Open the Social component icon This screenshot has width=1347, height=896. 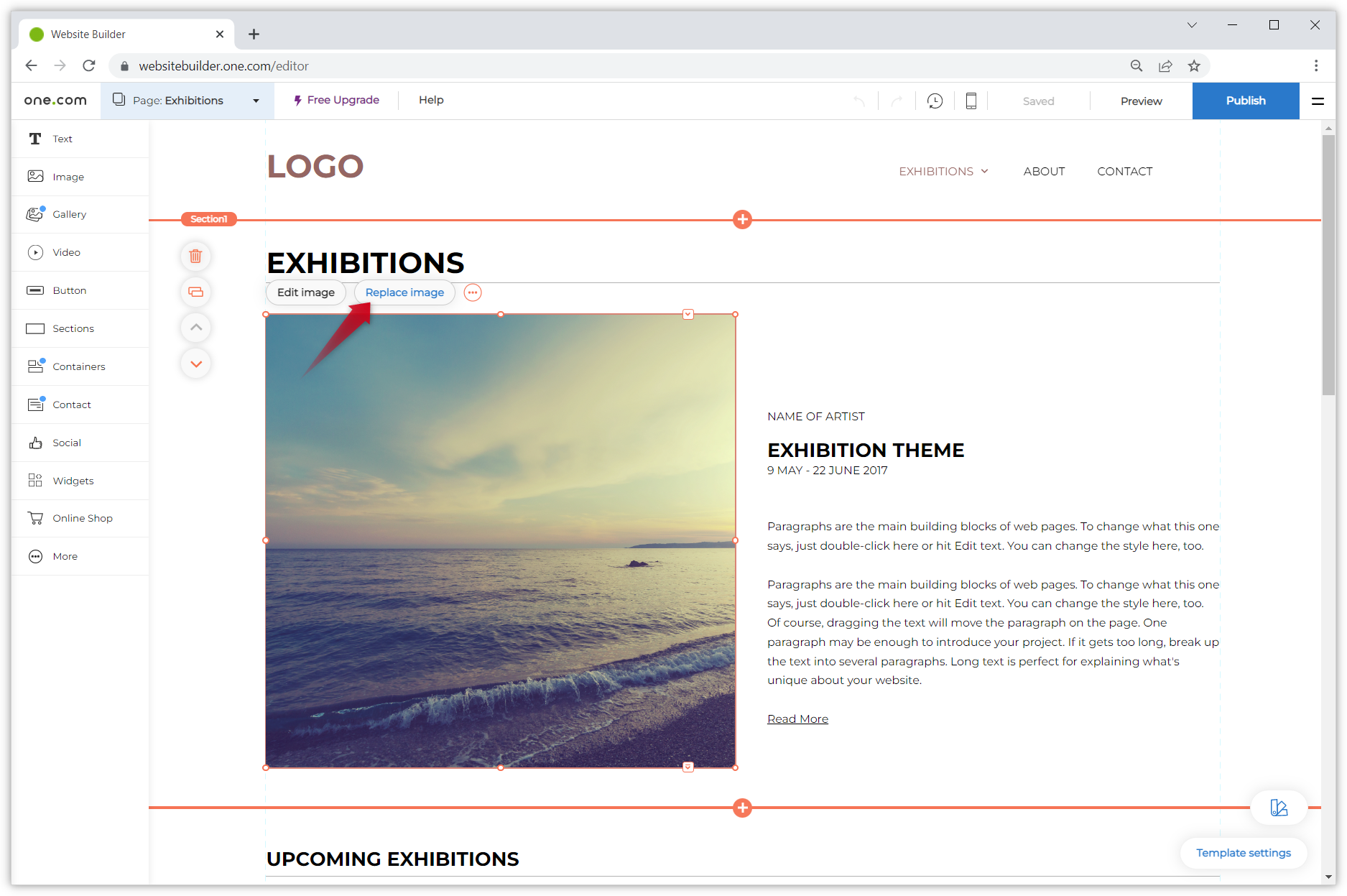35,443
